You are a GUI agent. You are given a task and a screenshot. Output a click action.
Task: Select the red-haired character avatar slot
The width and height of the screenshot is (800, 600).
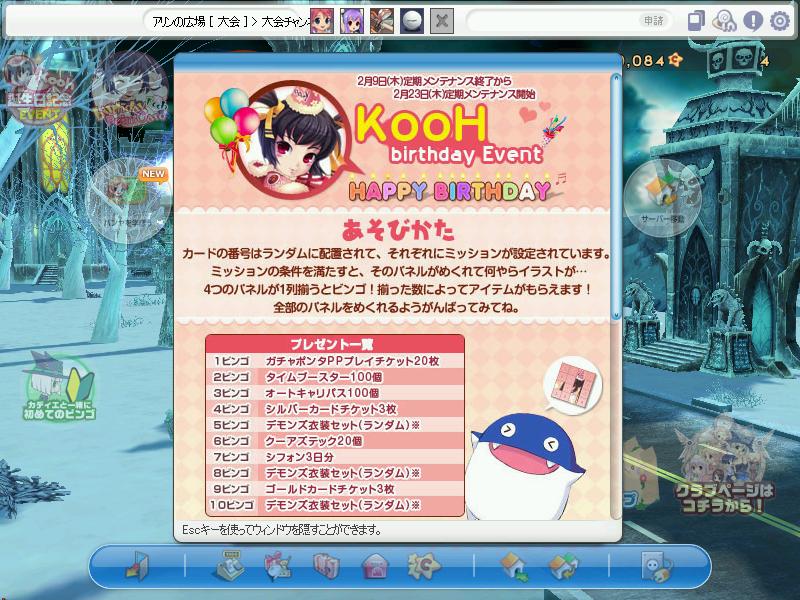pyautogui.click(x=322, y=21)
